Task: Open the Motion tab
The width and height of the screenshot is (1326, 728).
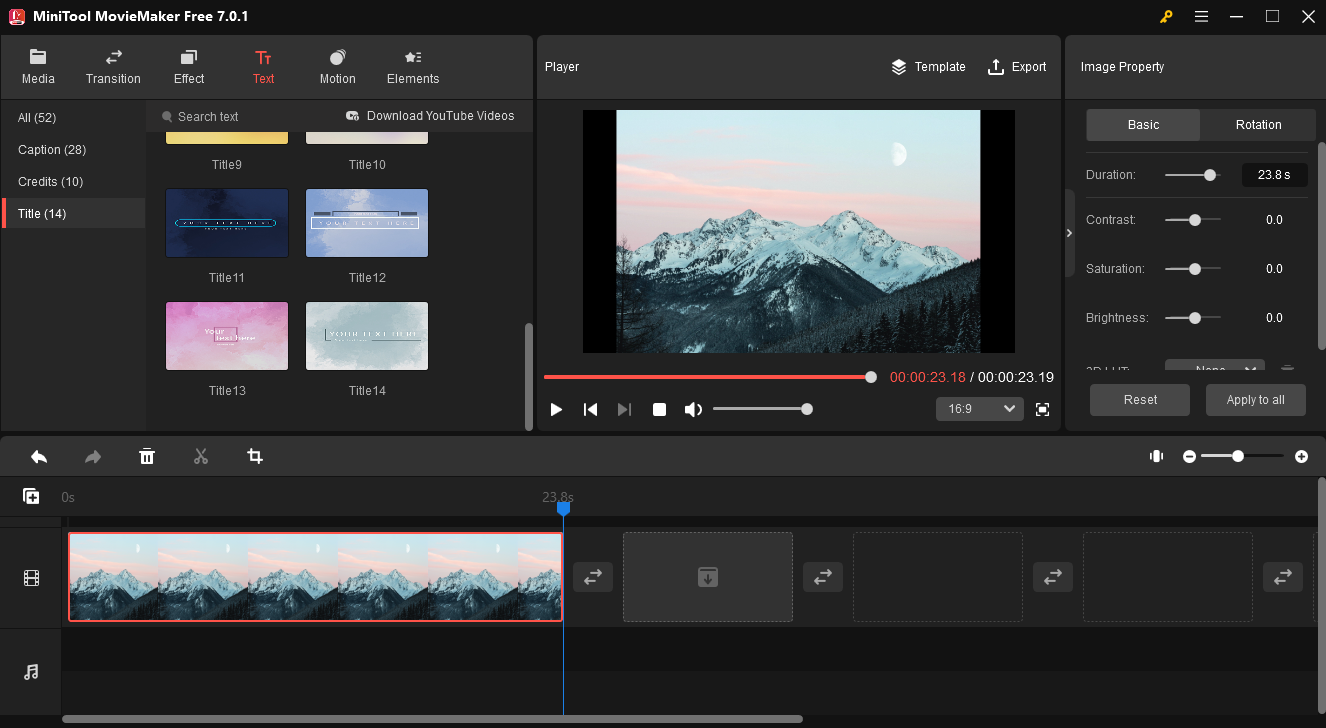Action: tap(337, 66)
